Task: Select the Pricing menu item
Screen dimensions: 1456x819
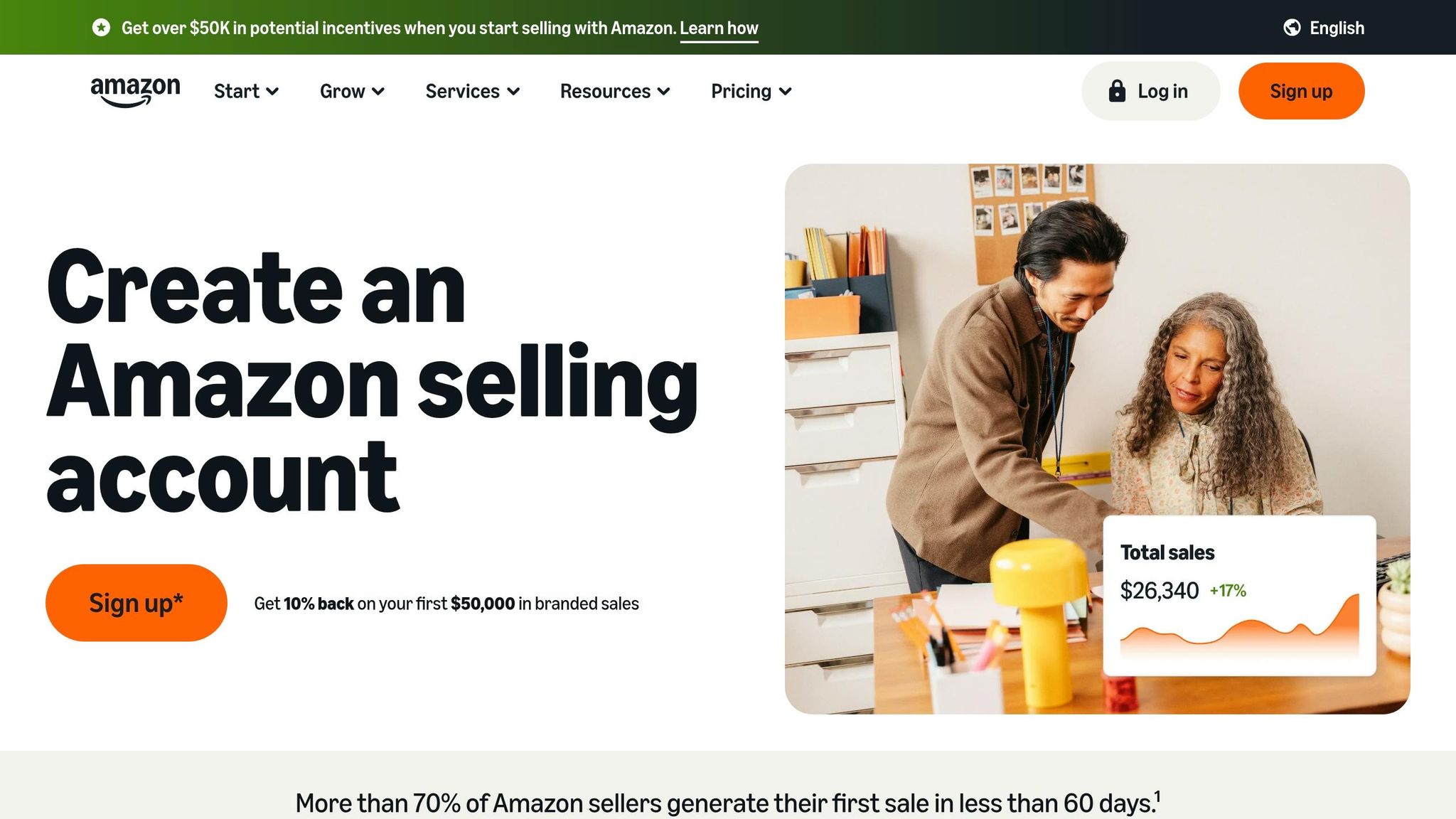Action: 741,91
